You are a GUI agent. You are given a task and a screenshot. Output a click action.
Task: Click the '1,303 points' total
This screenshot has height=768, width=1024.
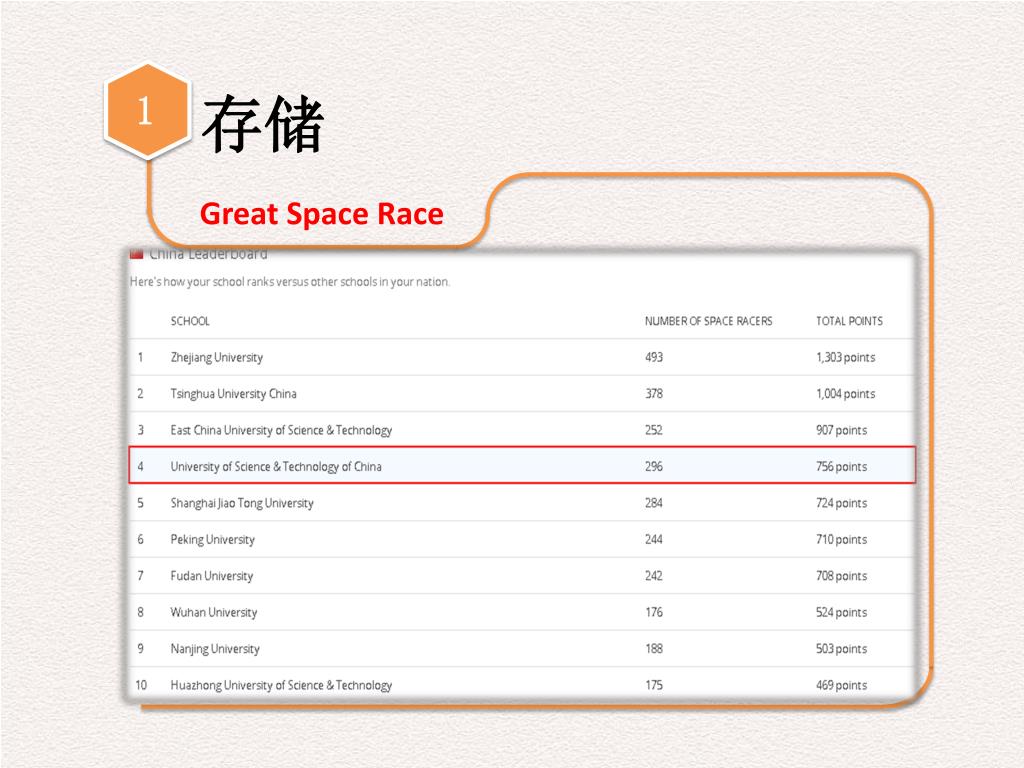coord(846,358)
